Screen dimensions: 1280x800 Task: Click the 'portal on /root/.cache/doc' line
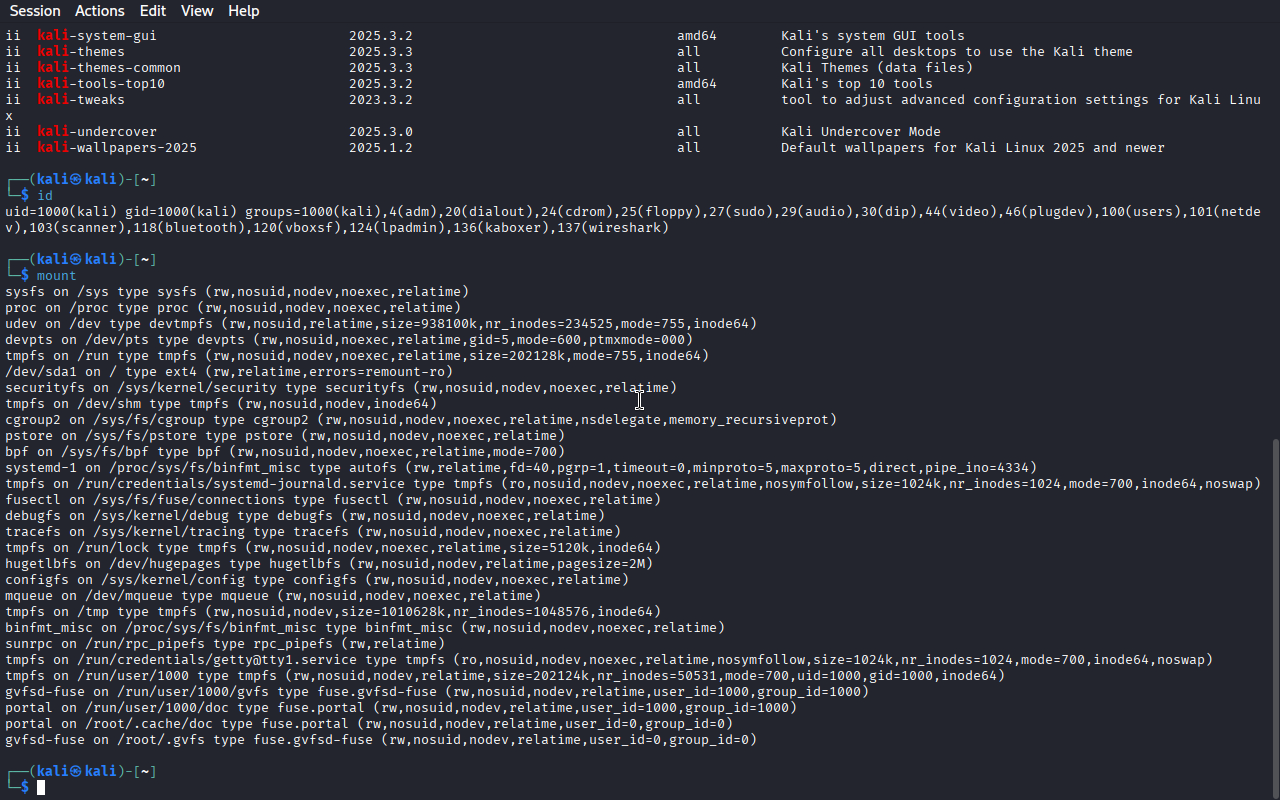369,724
